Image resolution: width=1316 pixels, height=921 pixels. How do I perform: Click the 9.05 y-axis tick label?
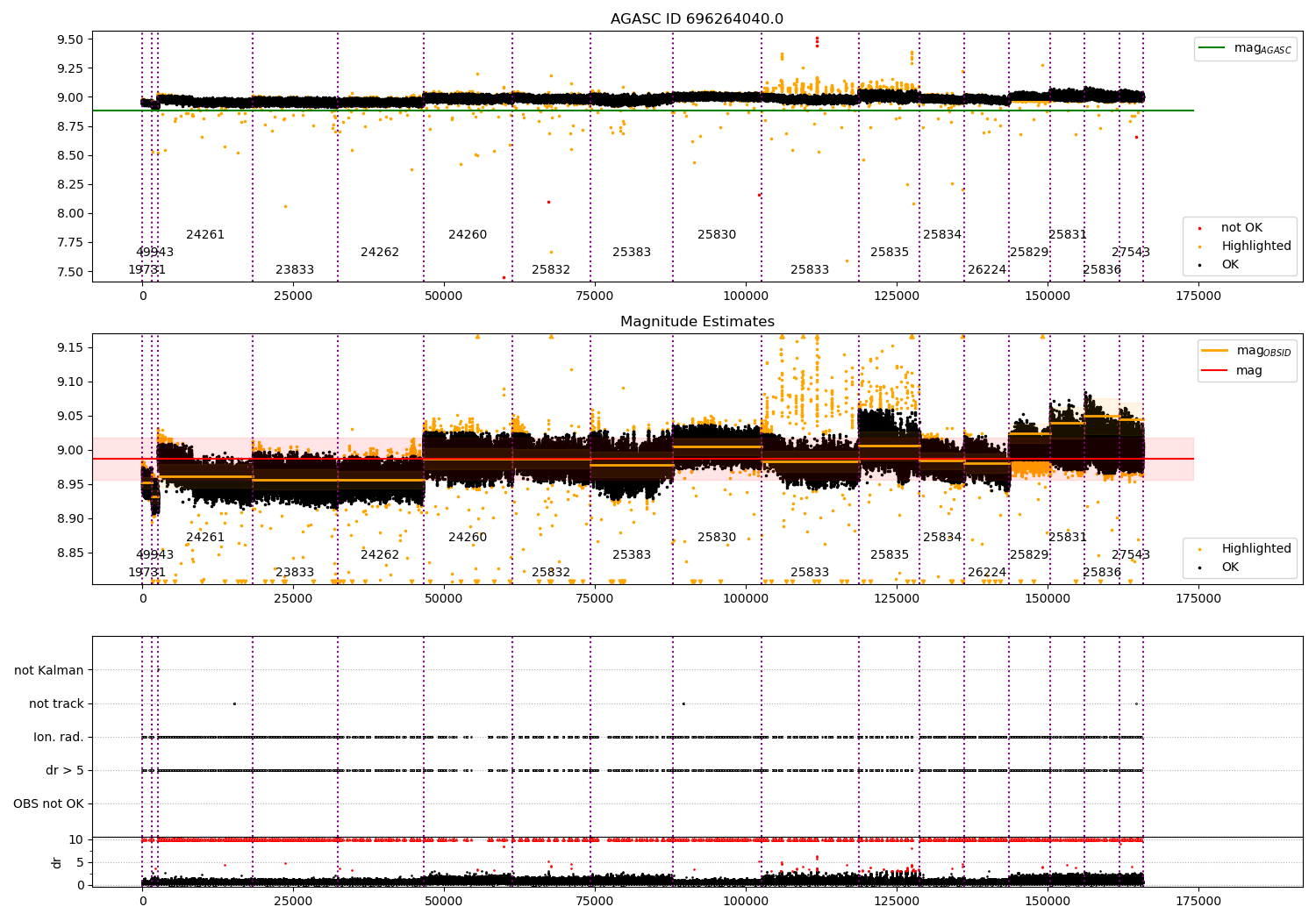[x=70, y=416]
